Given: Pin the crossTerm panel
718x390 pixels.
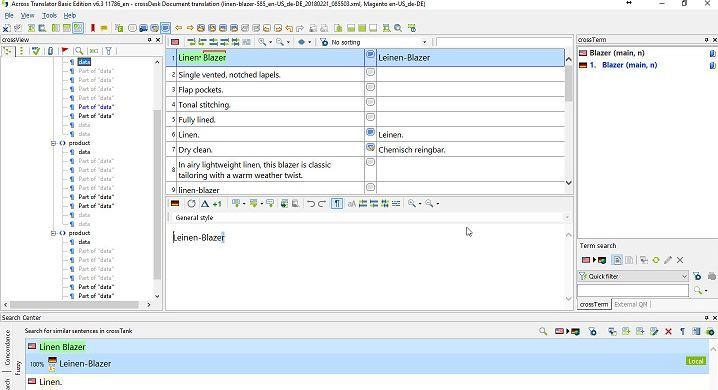Looking at the screenshot, I should pyautogui.click(x=706, y=40).
